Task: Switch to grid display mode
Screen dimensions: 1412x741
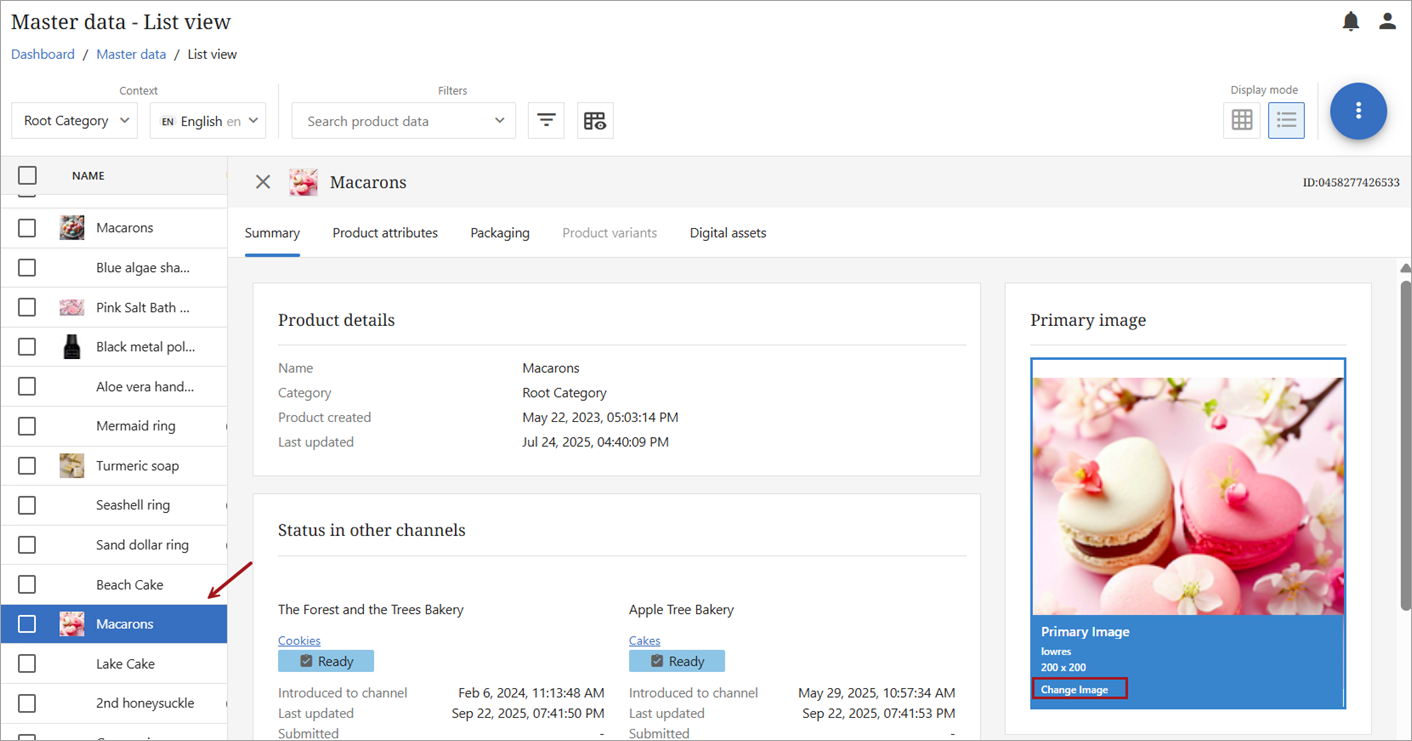Action: [x=1242, y=120]
